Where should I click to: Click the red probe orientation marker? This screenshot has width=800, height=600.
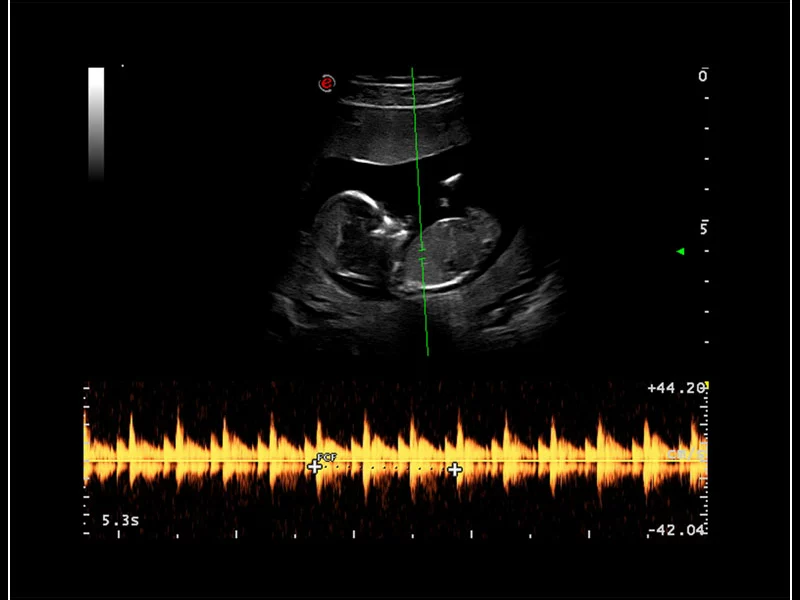(325, 82)
